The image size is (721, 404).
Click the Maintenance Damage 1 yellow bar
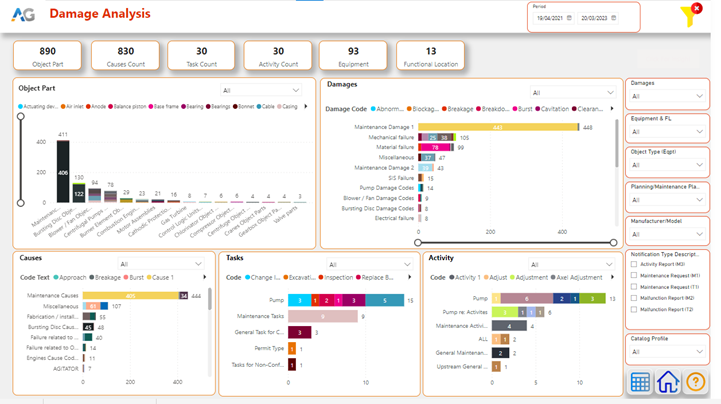[x=497, y=127]
